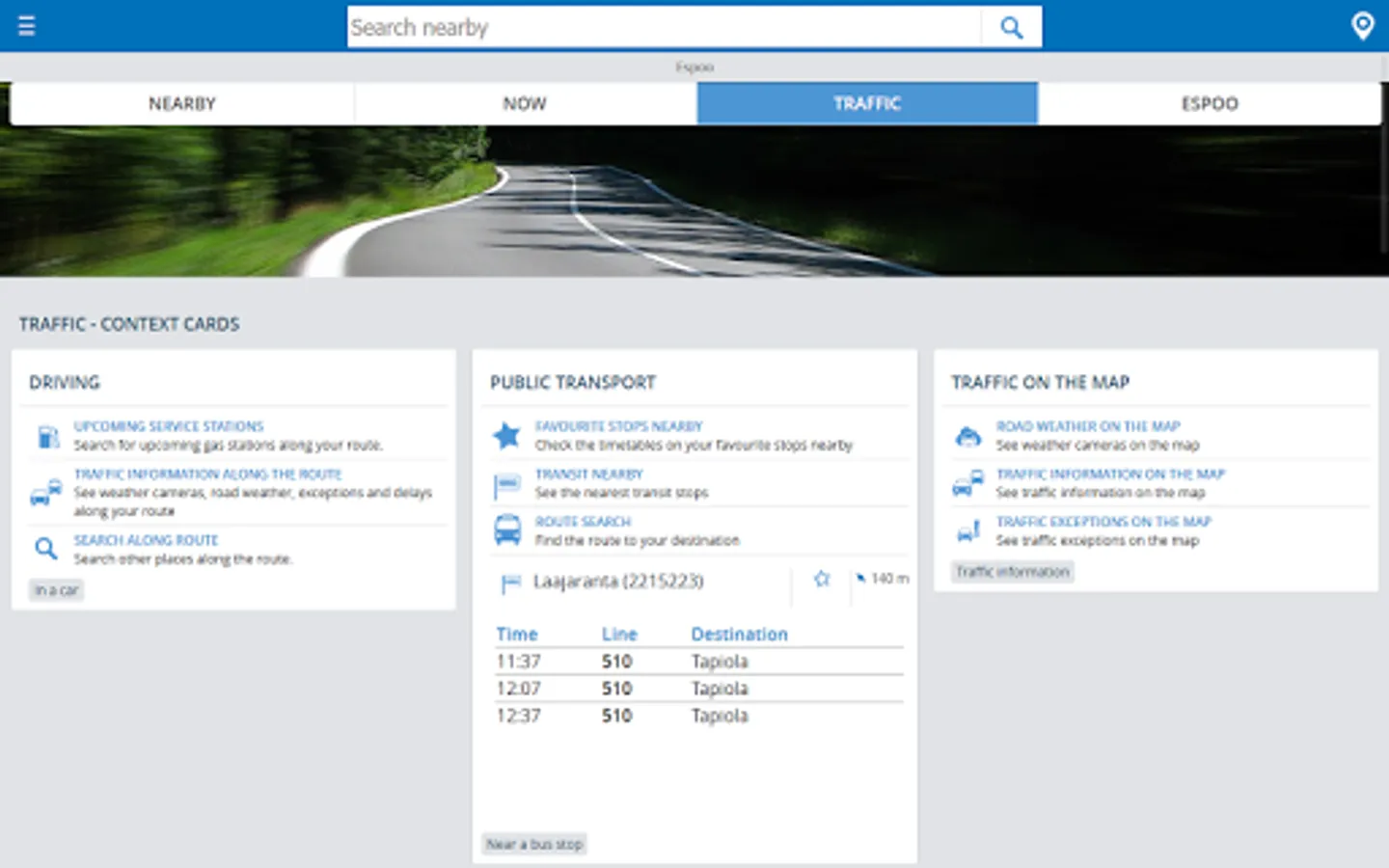This screenshot has width=1389, height=868.
Task: Click the Time column header
Action: coord(517,635)
